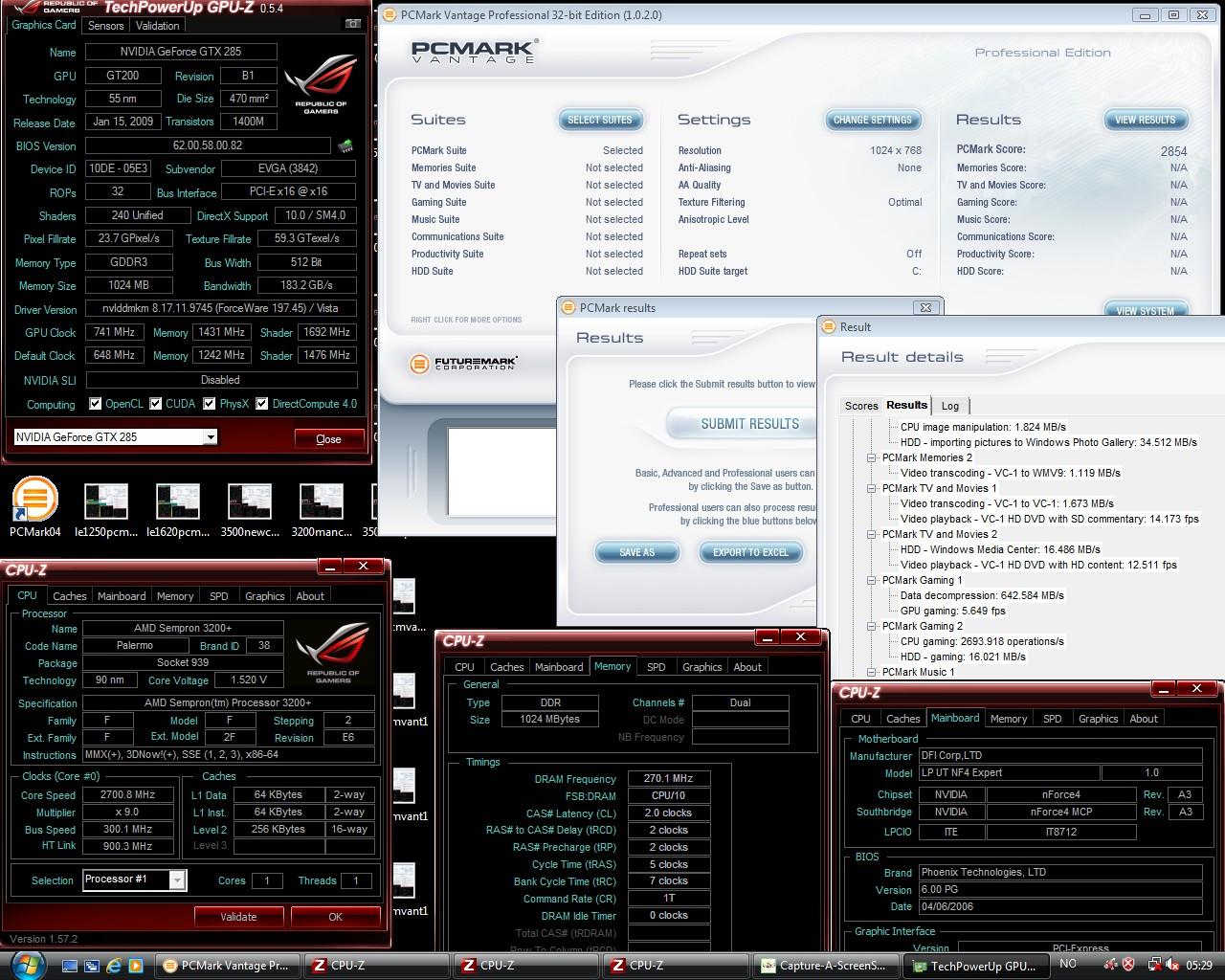Switch to Scores tab in Result details
This screenshot has width=1225, height=980.
coord(861,406)
